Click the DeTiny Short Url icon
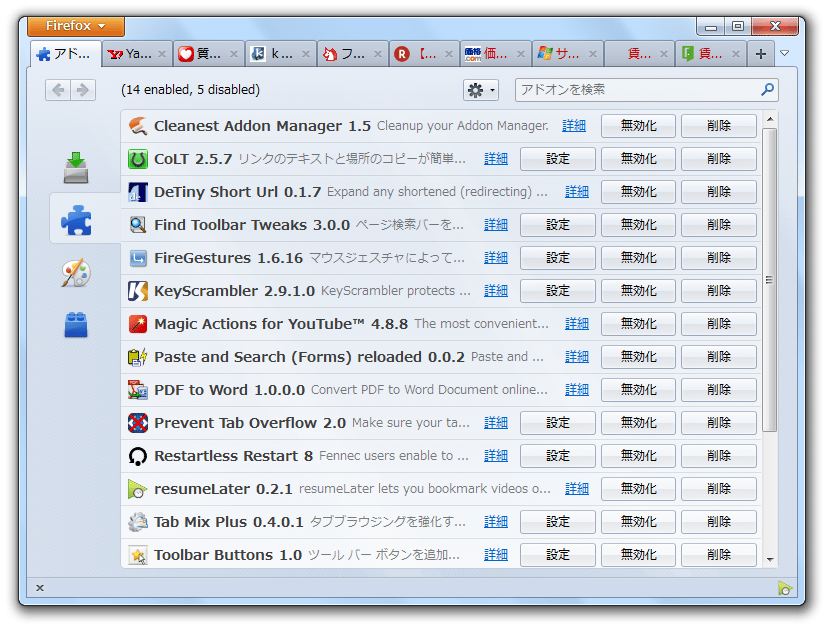 138,192
